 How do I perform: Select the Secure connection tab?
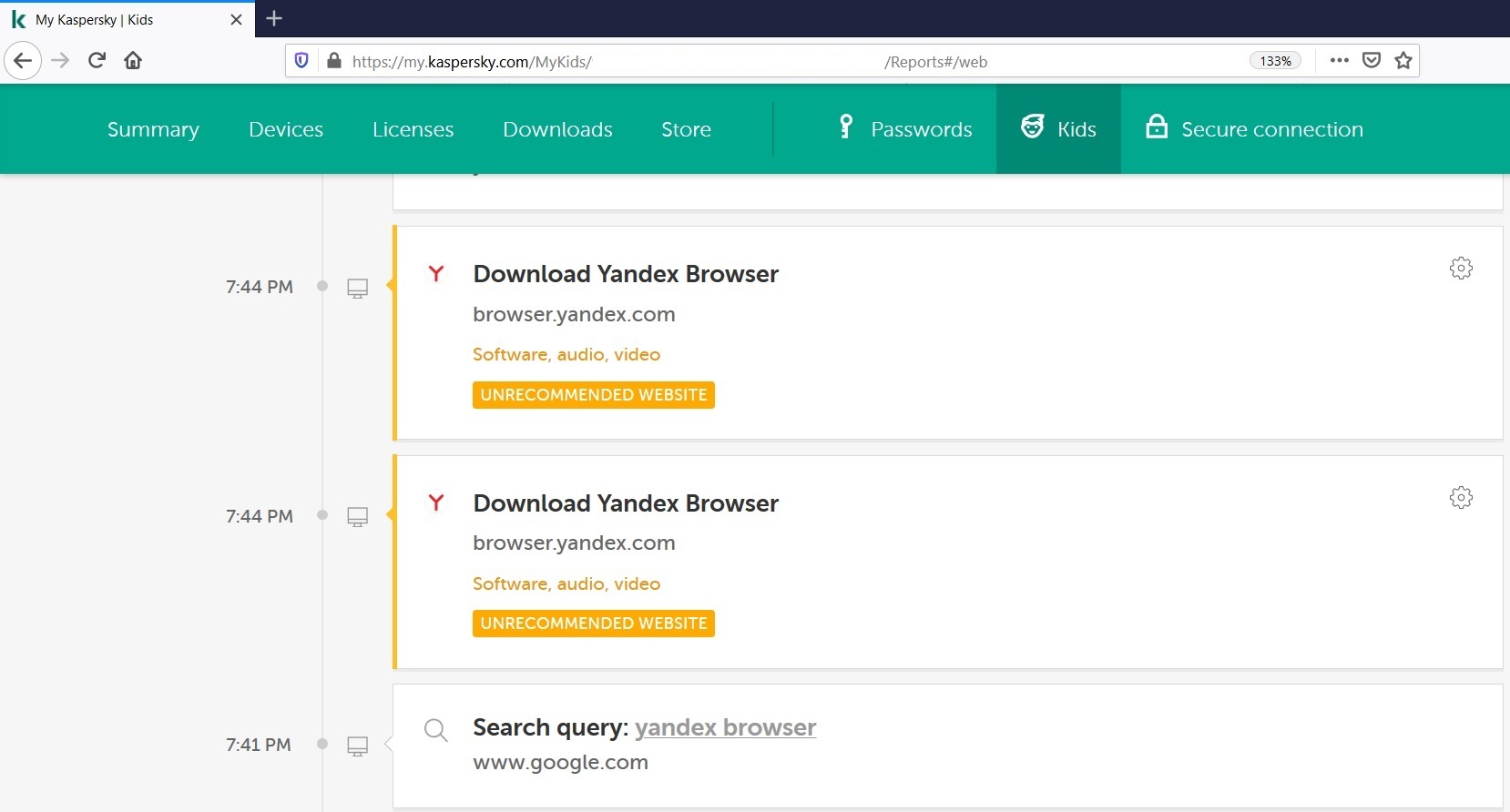pyautogui.click(x=1254, y=129)
